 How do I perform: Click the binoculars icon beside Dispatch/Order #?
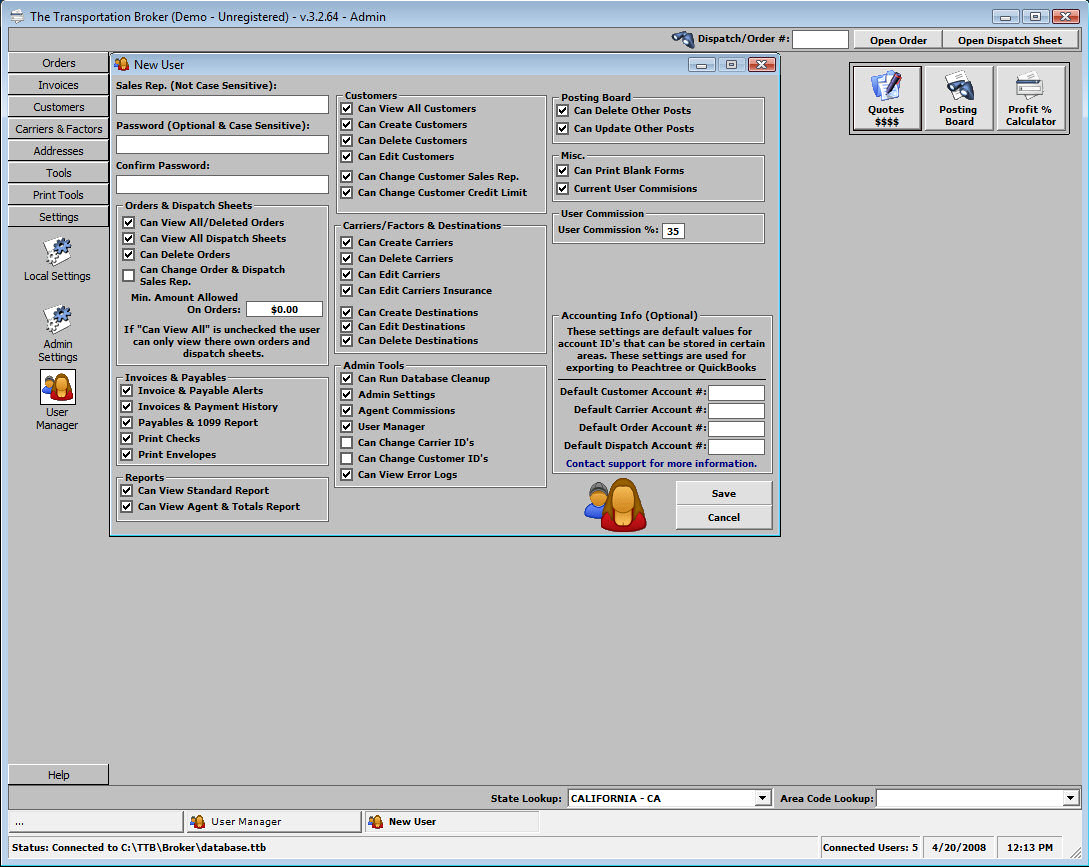pos(683,39)
